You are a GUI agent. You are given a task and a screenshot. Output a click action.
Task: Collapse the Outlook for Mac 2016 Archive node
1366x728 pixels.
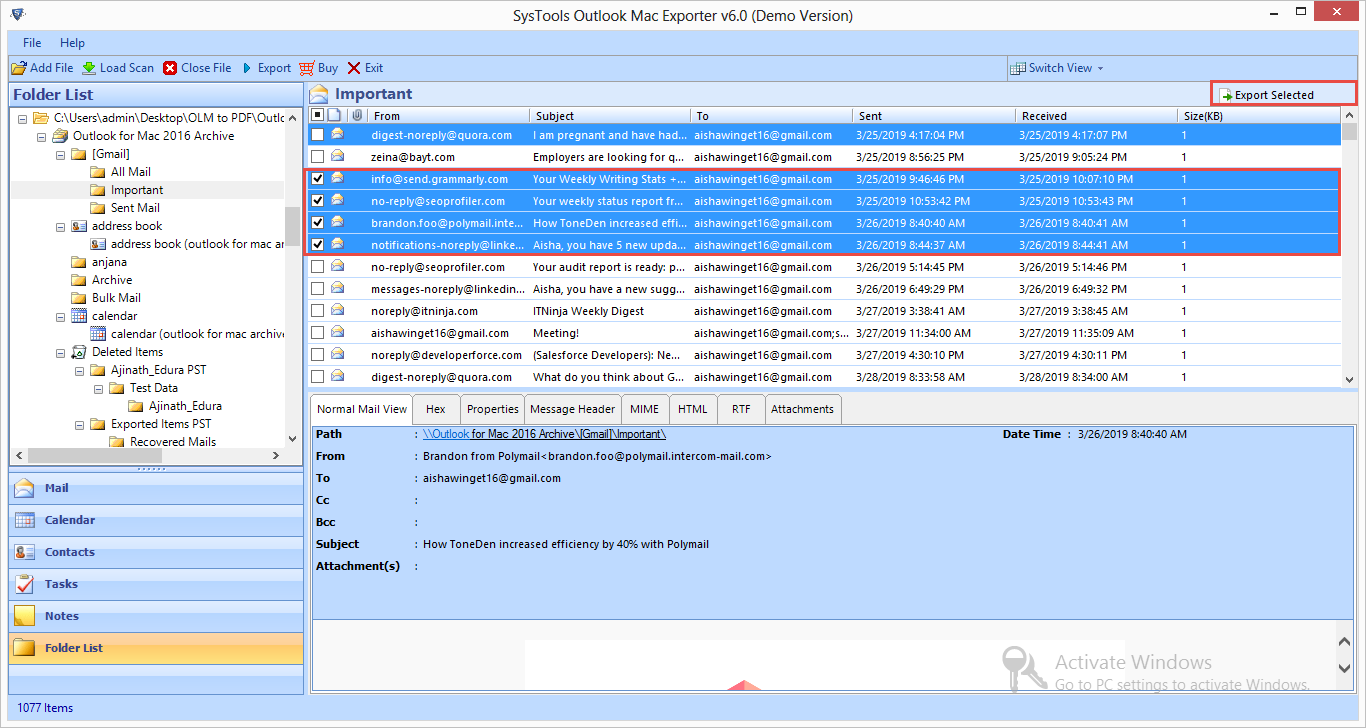[x=41, y=136]
